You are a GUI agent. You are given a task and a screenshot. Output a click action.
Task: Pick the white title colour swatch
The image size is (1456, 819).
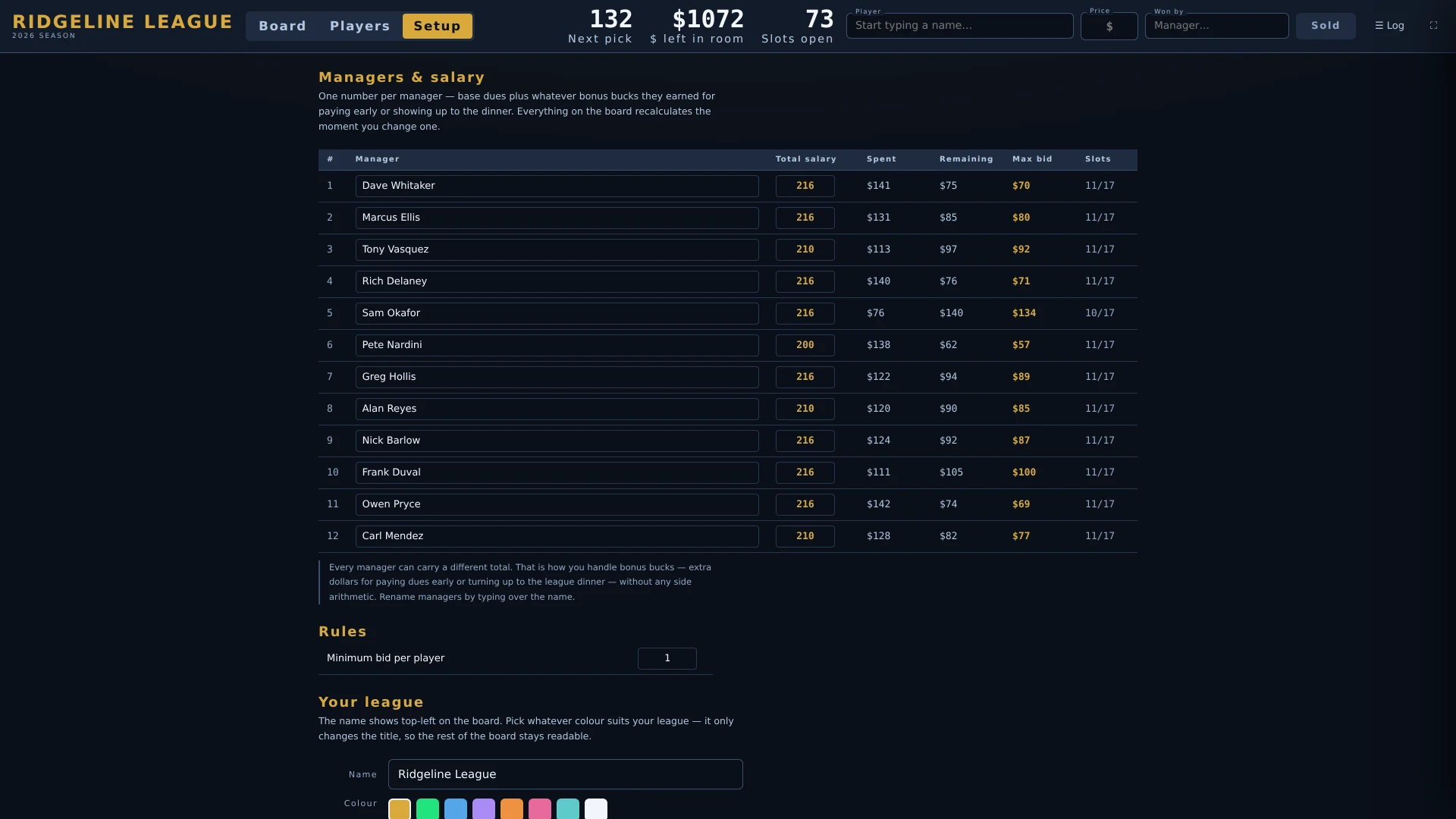(x=596, y=809)
